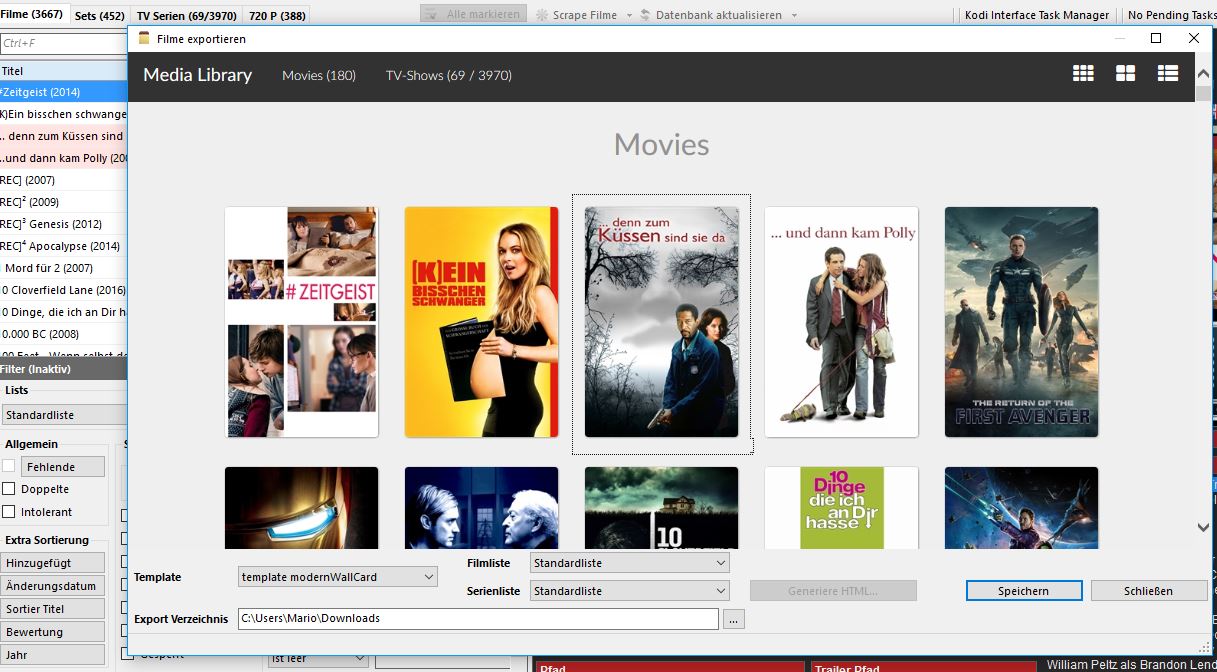The width and height of the screenshot is (1217, 672).
Task: Select the 10 Dinge, die ich an Dir list row
Action: coord(64,312)
